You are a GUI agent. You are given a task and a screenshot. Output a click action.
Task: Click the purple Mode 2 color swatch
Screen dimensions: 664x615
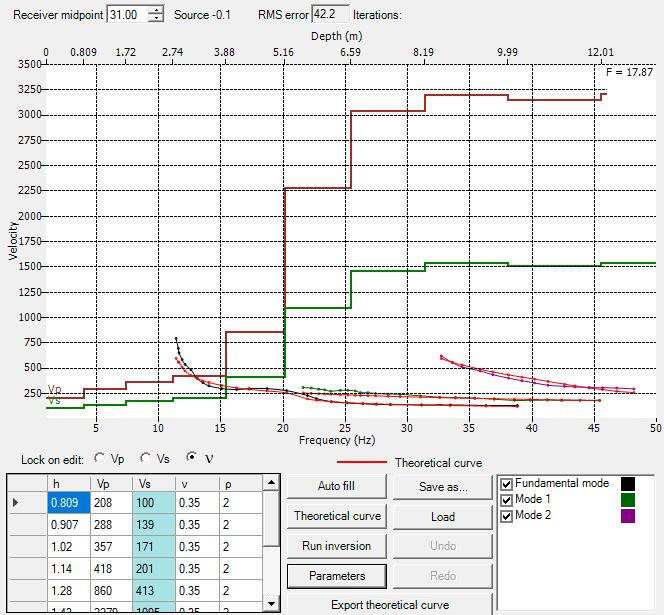tap(628, 516)
